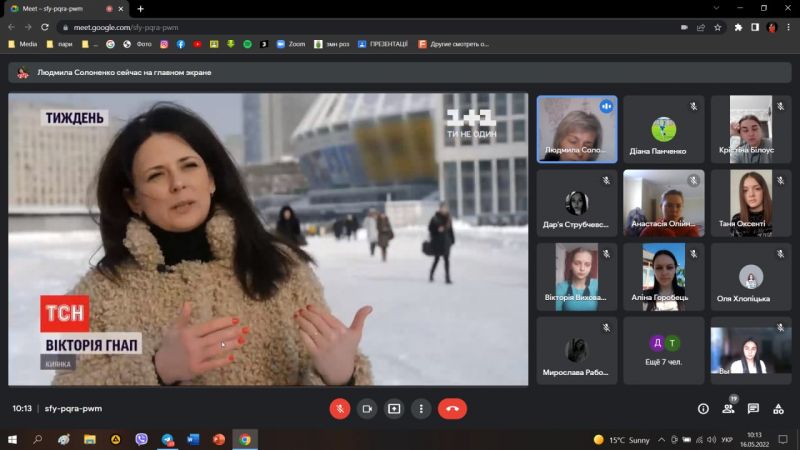Leave the call with red hang-up button

pyautogui.click(x=452, y=409)
